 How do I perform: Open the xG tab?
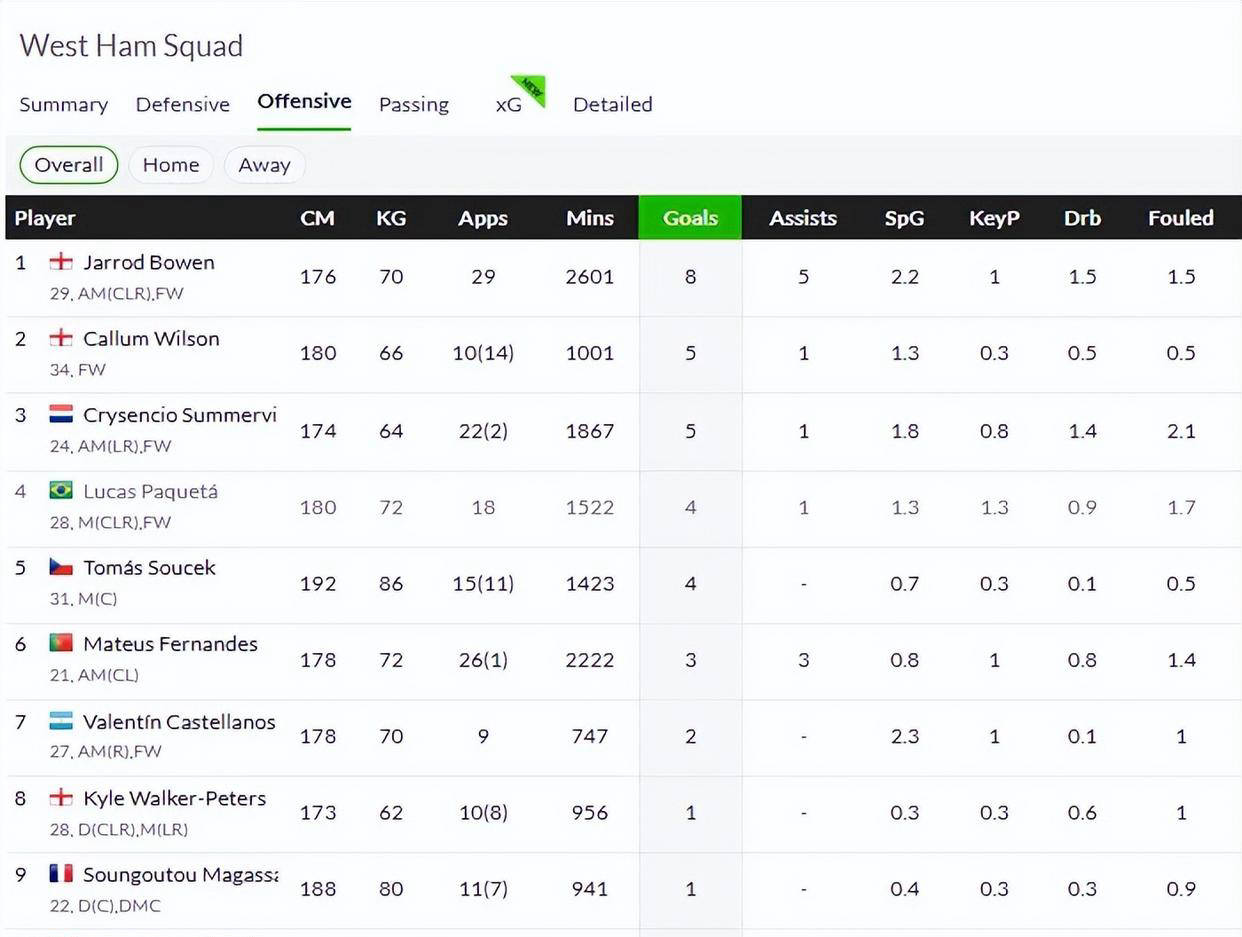(x=509, y=104)
